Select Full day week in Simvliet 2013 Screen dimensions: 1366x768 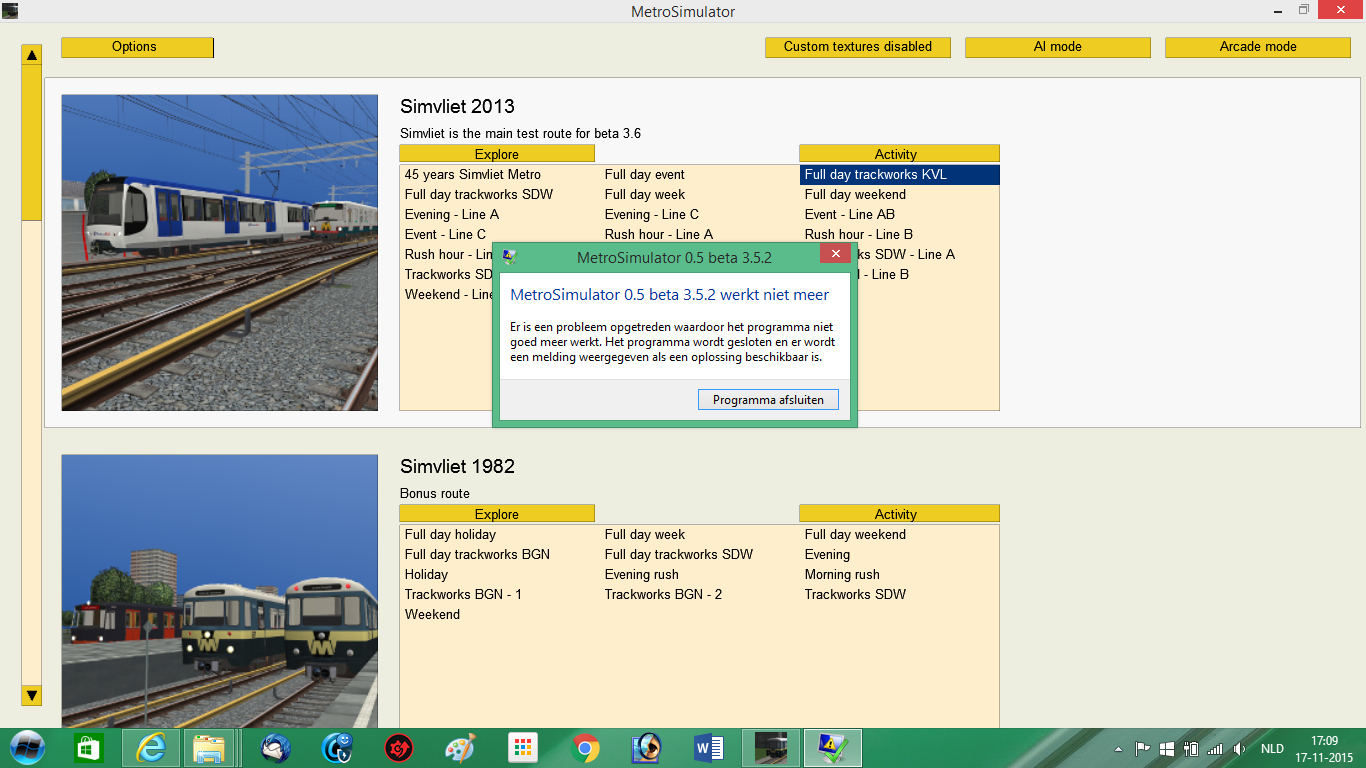pos(645,195)
